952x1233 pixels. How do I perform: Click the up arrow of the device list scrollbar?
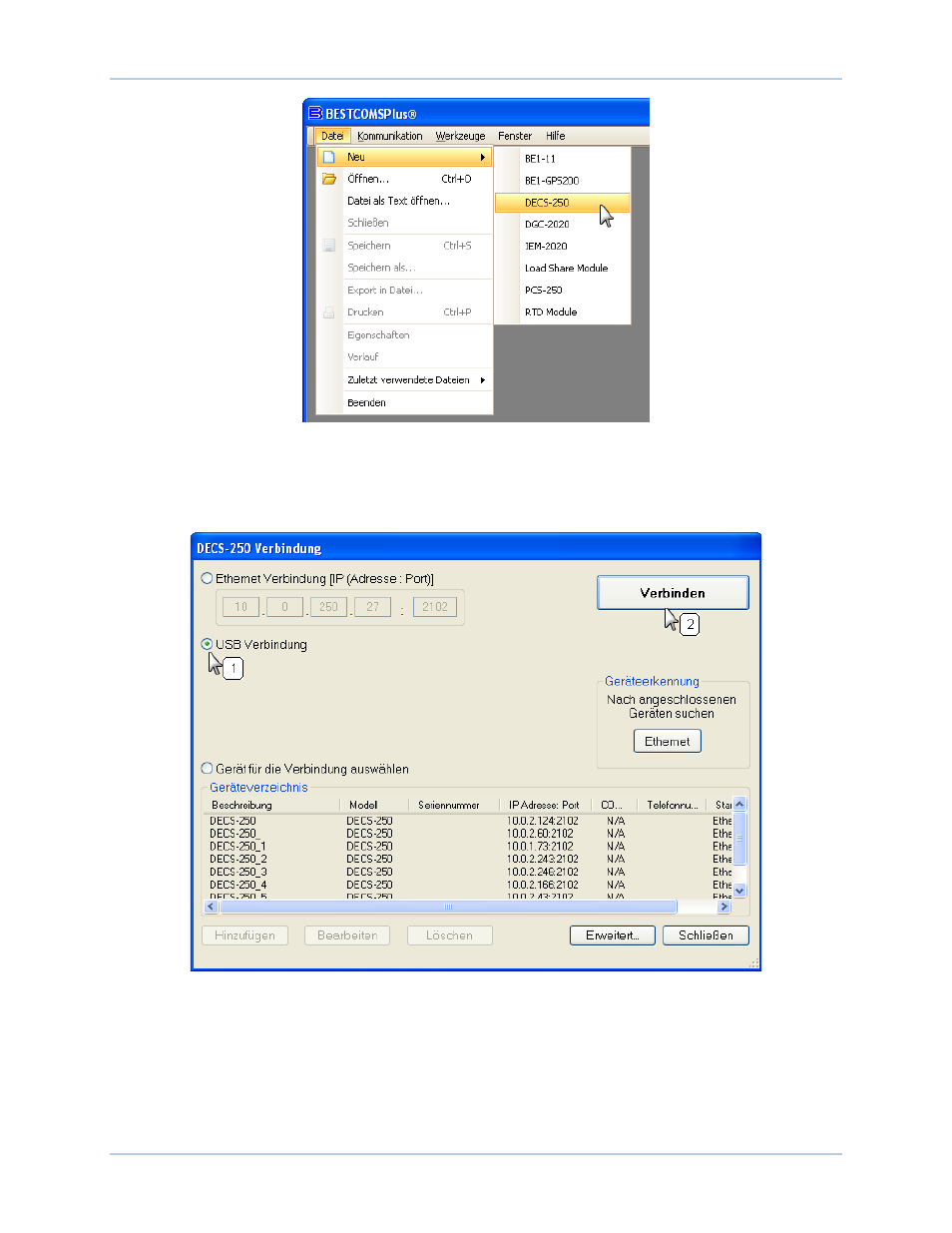coord(739,804)
